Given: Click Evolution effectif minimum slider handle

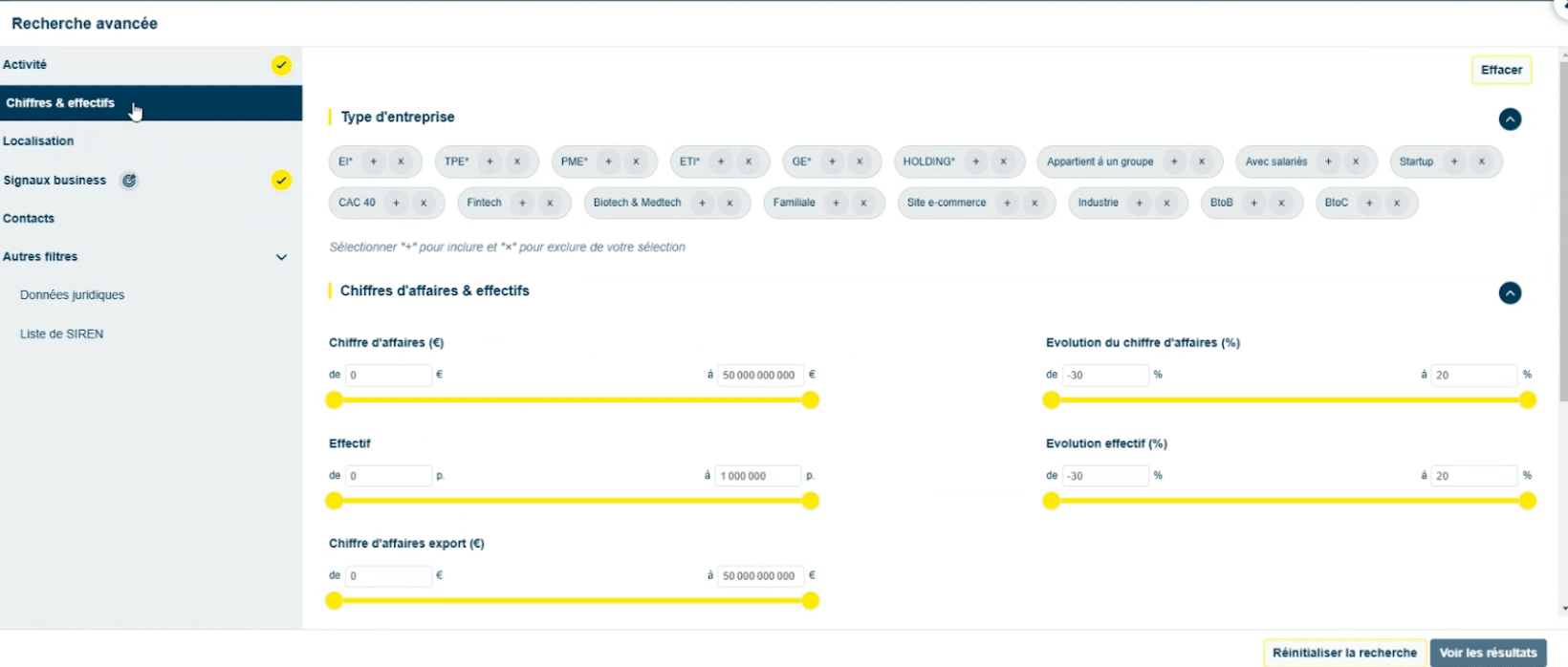Looking at the screenshot, I should pyautogui.click(x=1051, y=501).
